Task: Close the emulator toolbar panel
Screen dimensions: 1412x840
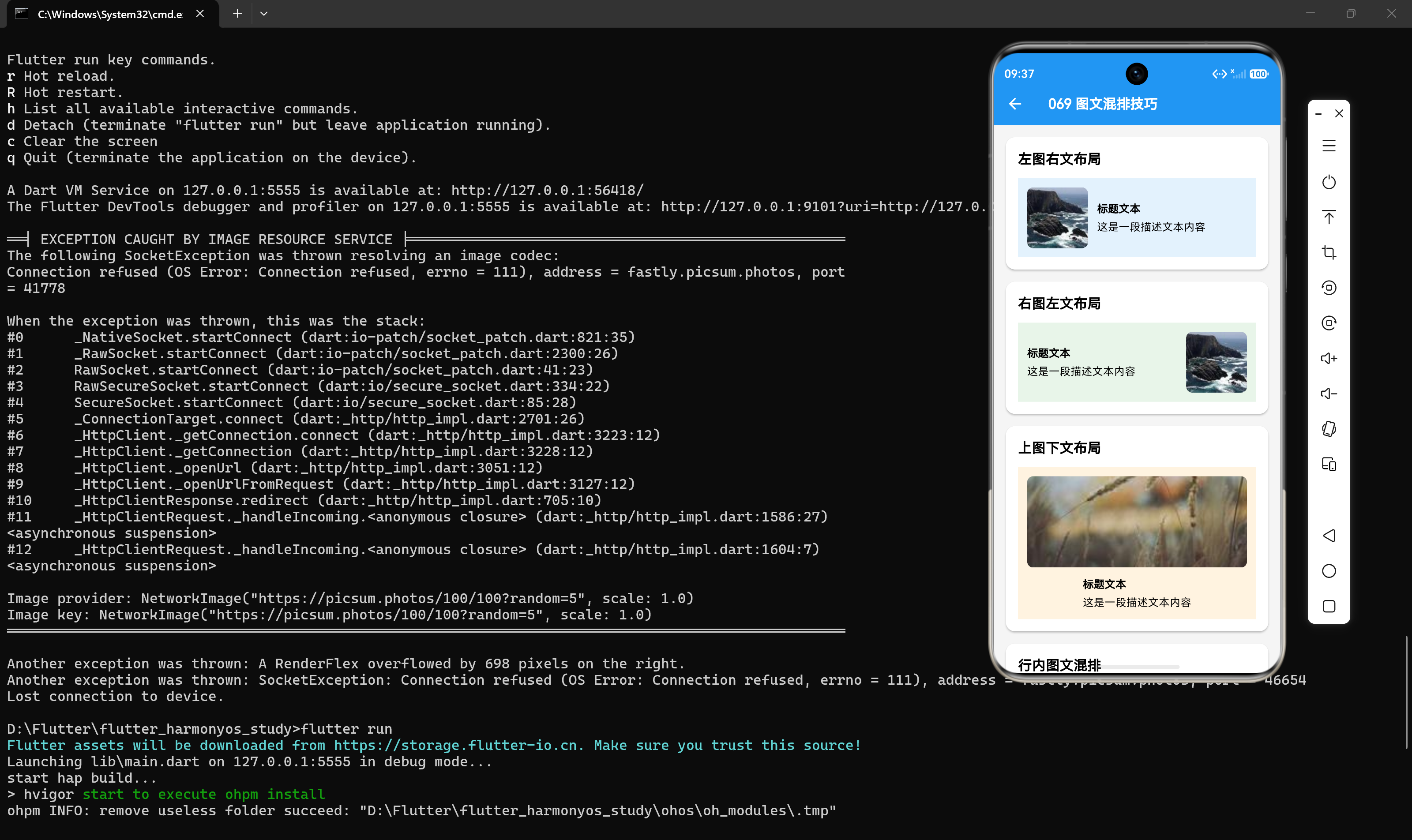Action: tap(1339, 113)
